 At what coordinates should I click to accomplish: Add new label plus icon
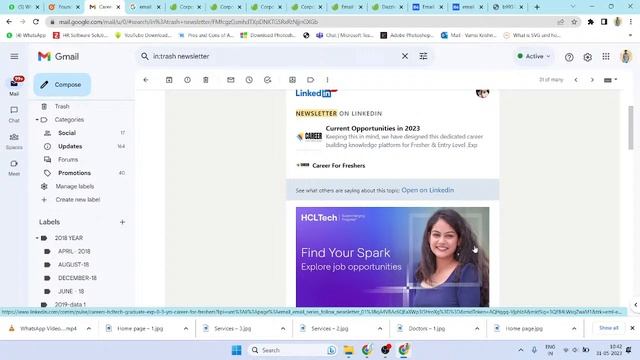click(122, 222)
